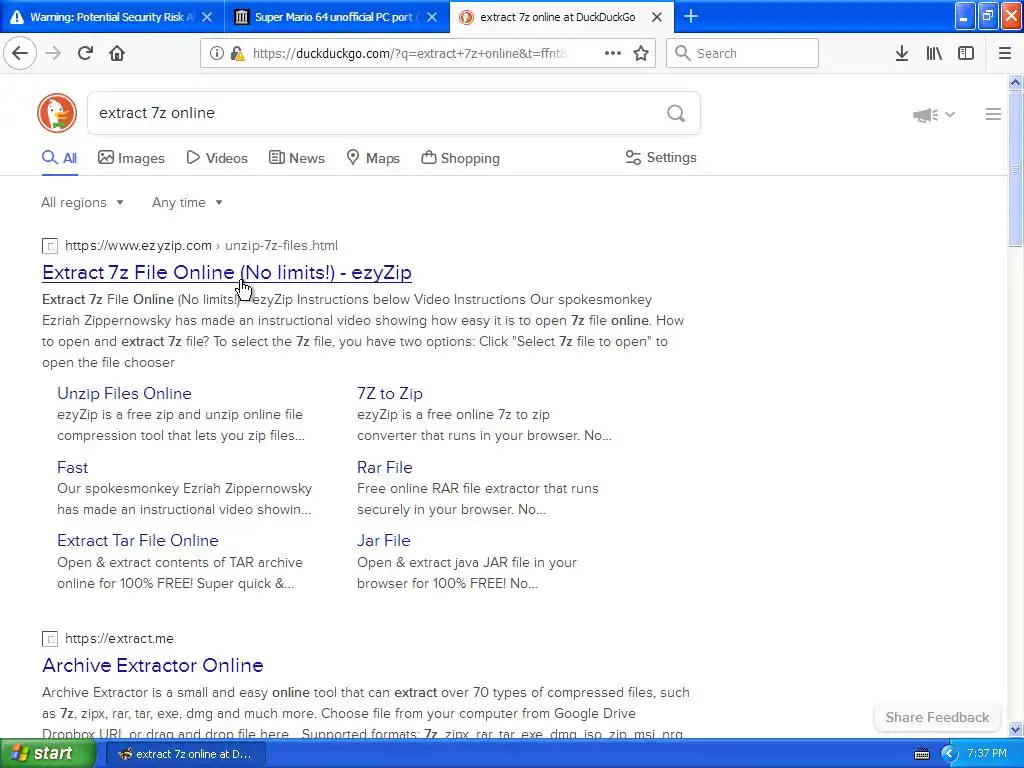Close the extract 7z online tab
The image size is (1024, 768).
coord(657,17)
